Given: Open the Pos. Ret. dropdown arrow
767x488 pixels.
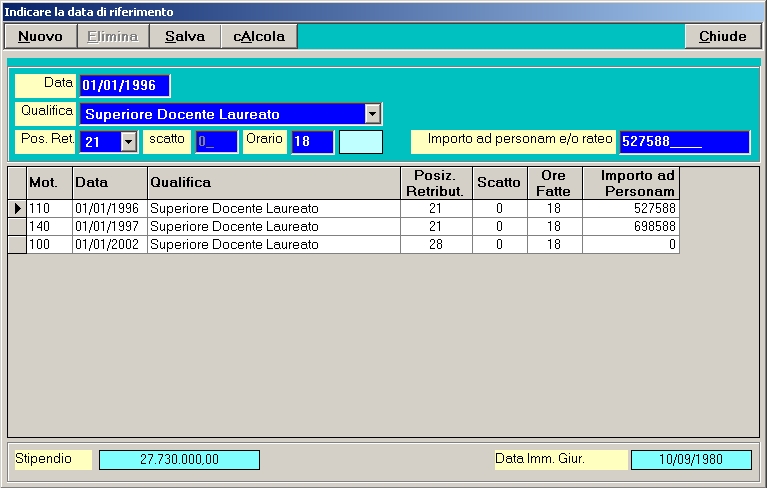Looking at the screenshot, I should [129, 142].
